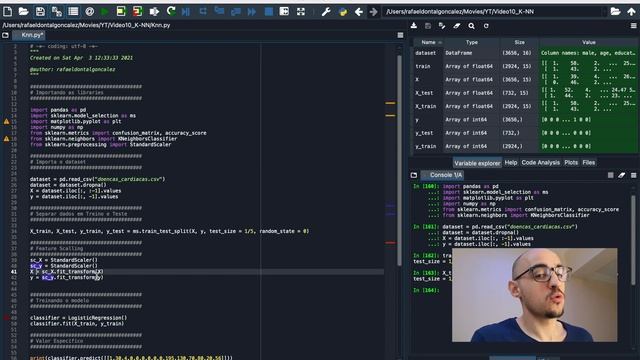Open Variable explorer options menu
640x360 pixels.
[x=633, y=26]
